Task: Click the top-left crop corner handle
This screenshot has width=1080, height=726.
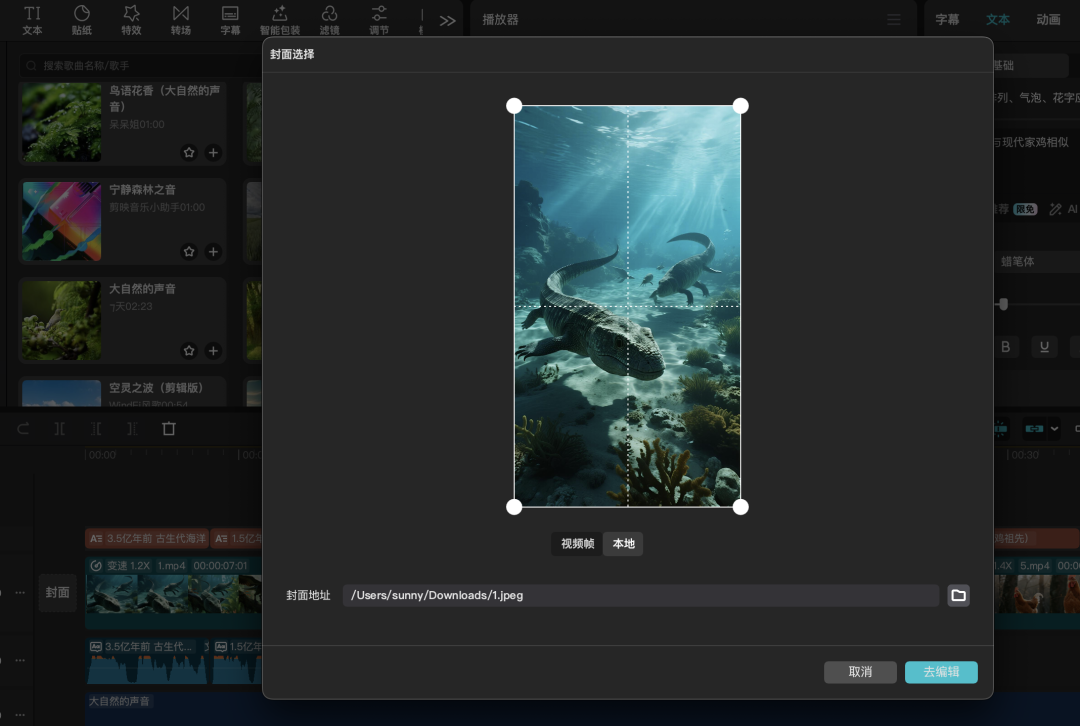Action: click(514, 106)
